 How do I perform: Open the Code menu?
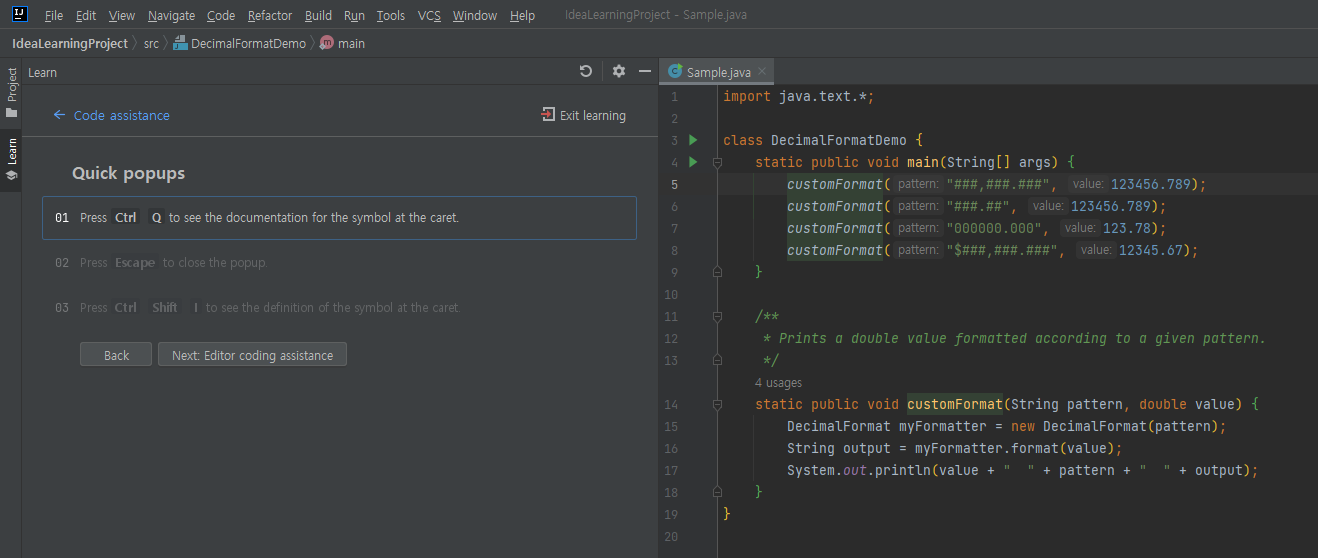click(x=221, y=16)
